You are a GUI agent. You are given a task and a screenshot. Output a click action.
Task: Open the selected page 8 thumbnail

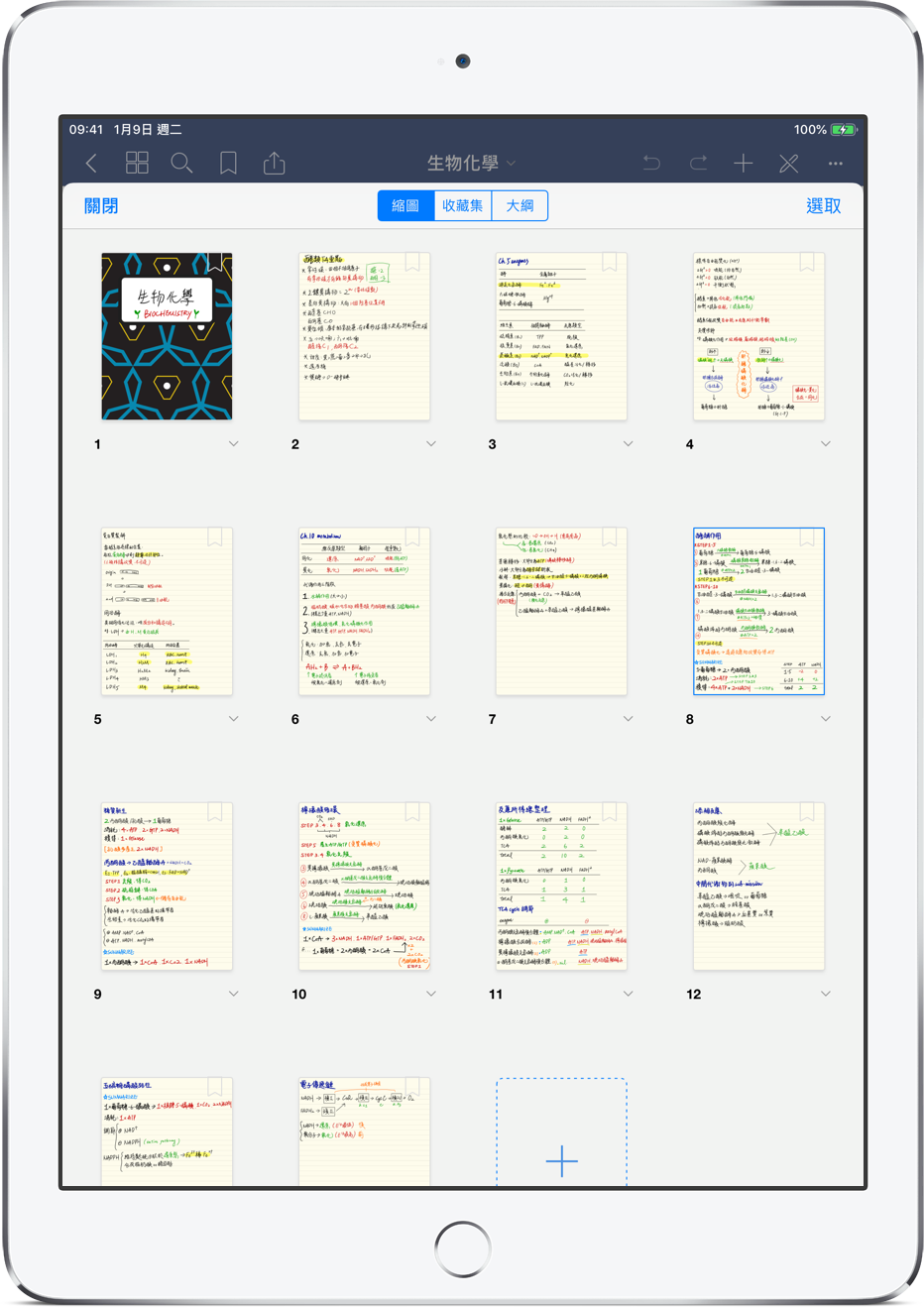tap(758, 611)
